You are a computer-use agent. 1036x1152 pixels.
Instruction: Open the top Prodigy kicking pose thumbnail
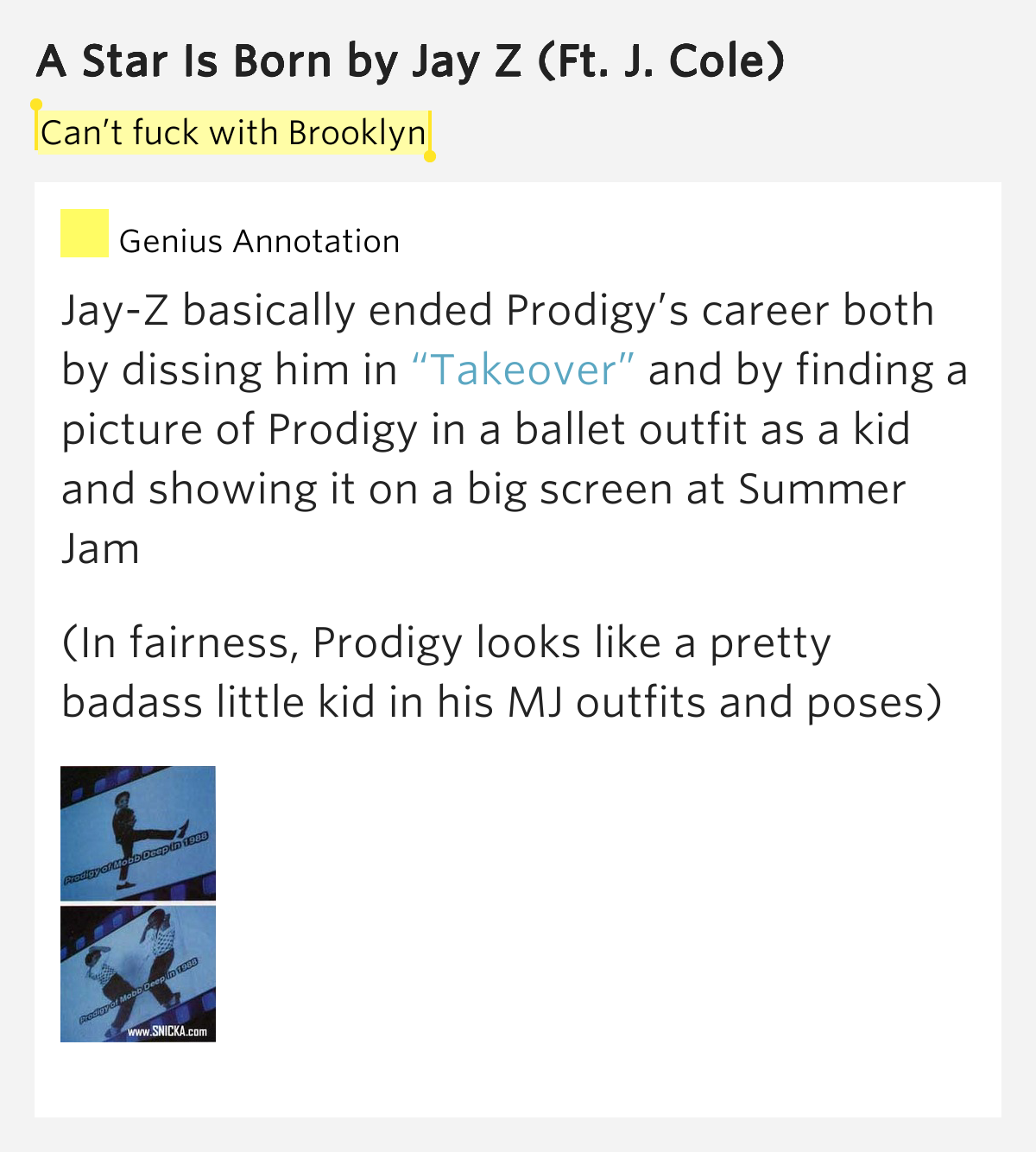coord(138,833)
